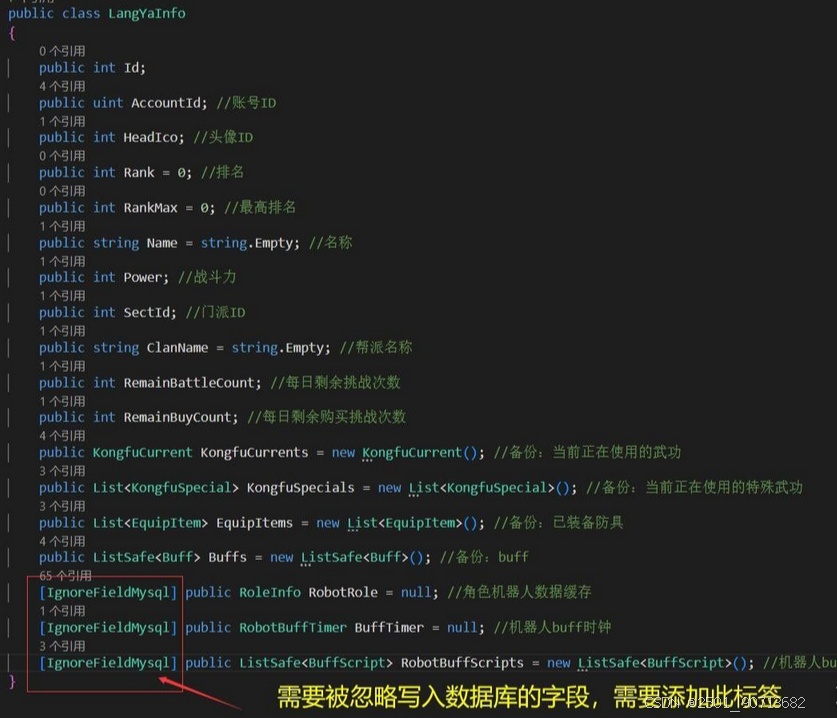This screenshot has height=719, width=837.
Task: Click the comment //备份: buff
Action: point(484,557)
